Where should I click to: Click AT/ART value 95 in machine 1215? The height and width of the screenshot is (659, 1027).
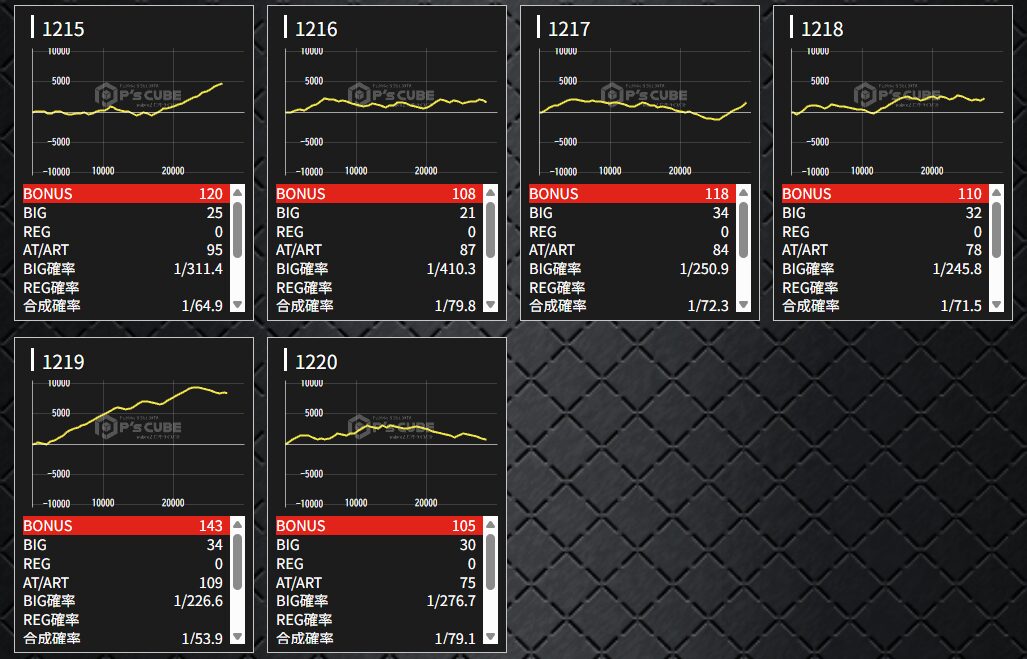tap(215, 250)
